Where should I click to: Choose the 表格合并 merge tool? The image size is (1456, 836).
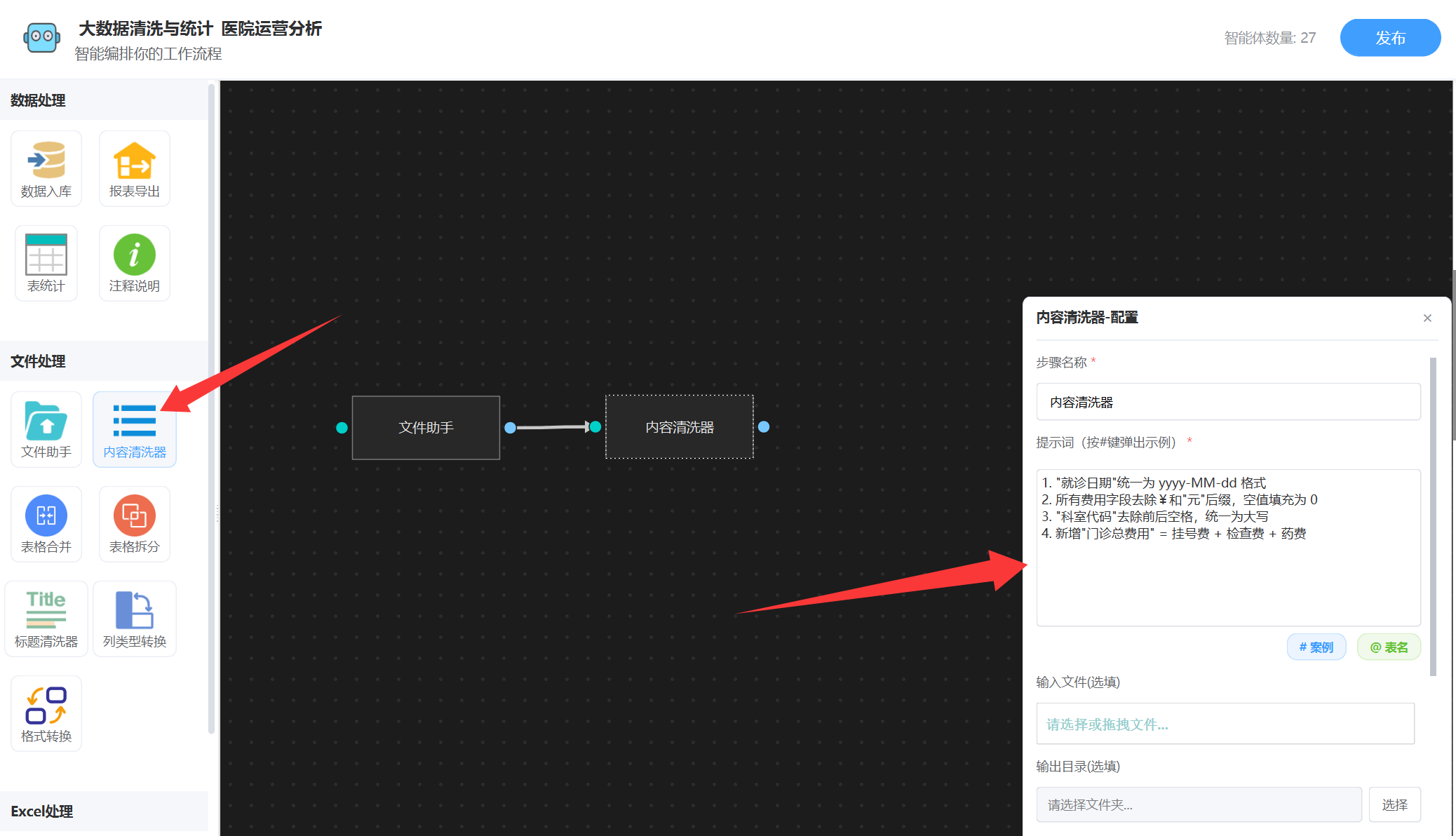46,524
